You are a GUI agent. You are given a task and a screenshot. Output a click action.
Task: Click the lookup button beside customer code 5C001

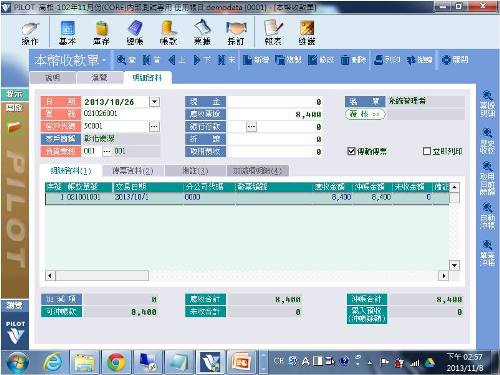pos(154,126)
